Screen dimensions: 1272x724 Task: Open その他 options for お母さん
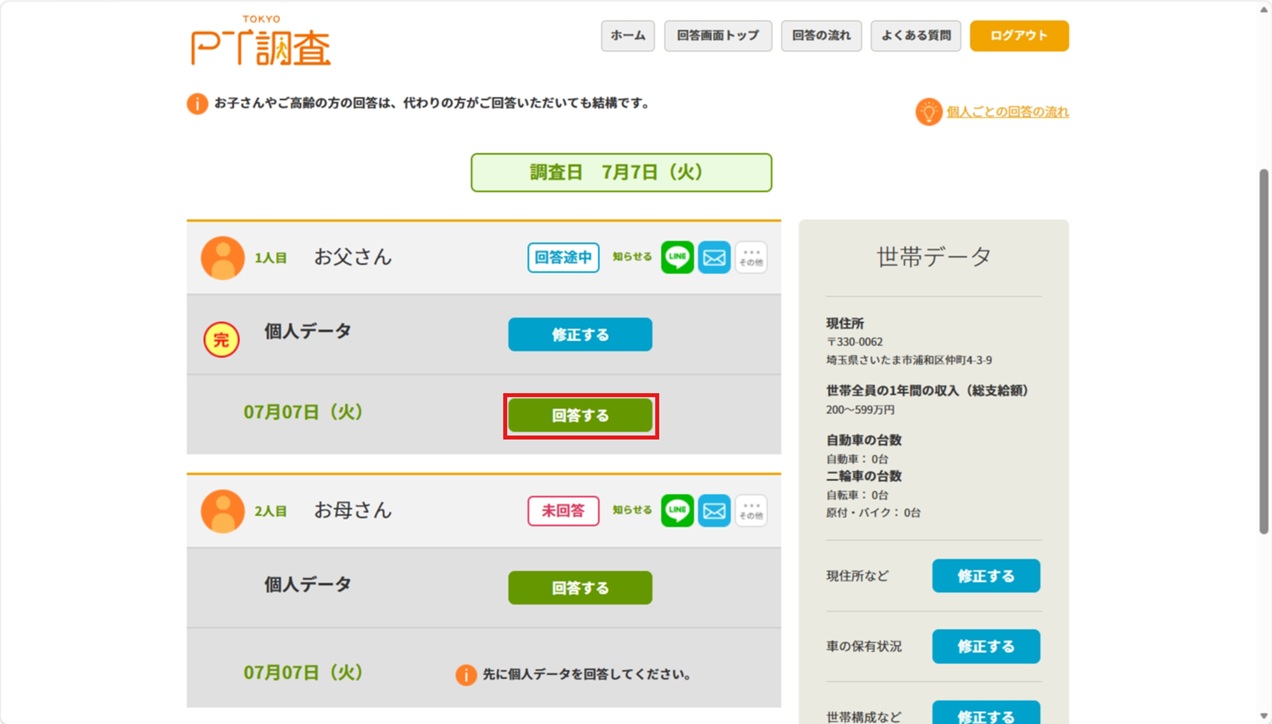pyautogui.click(x=751, y=510)
